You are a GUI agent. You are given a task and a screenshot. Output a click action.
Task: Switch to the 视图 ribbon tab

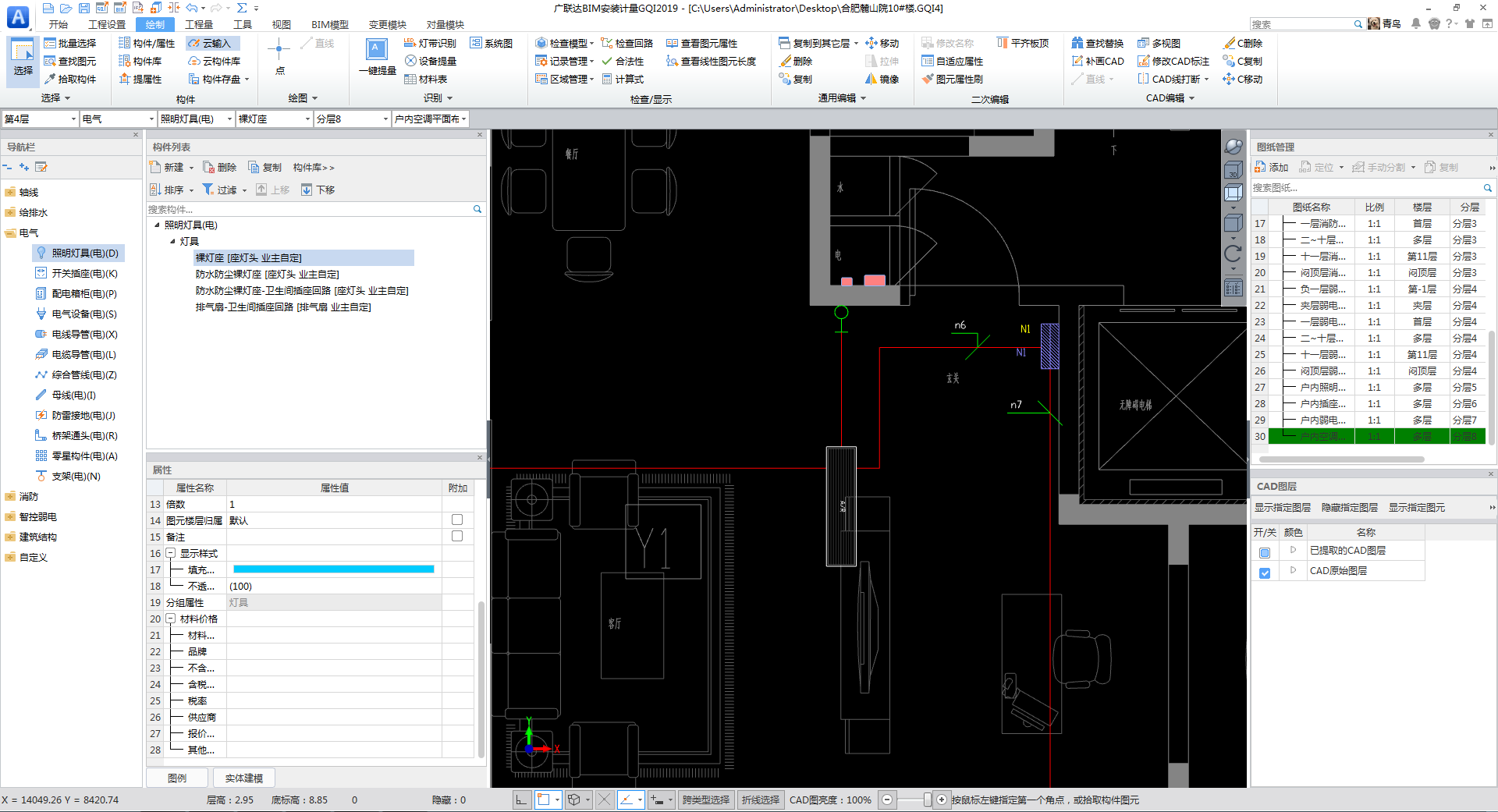click(x=282, y=24)
